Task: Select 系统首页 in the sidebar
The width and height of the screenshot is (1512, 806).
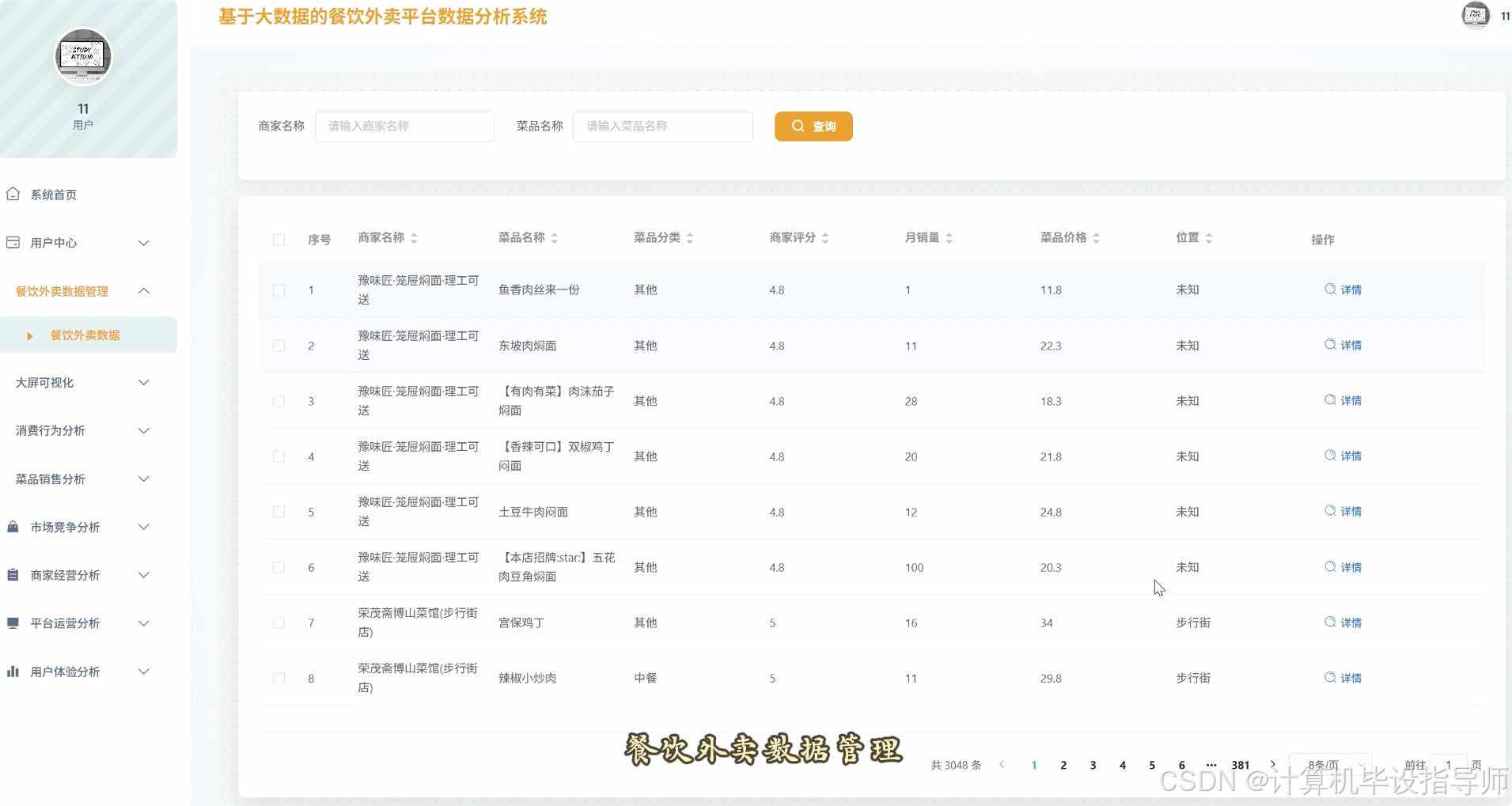Action: 53,194
